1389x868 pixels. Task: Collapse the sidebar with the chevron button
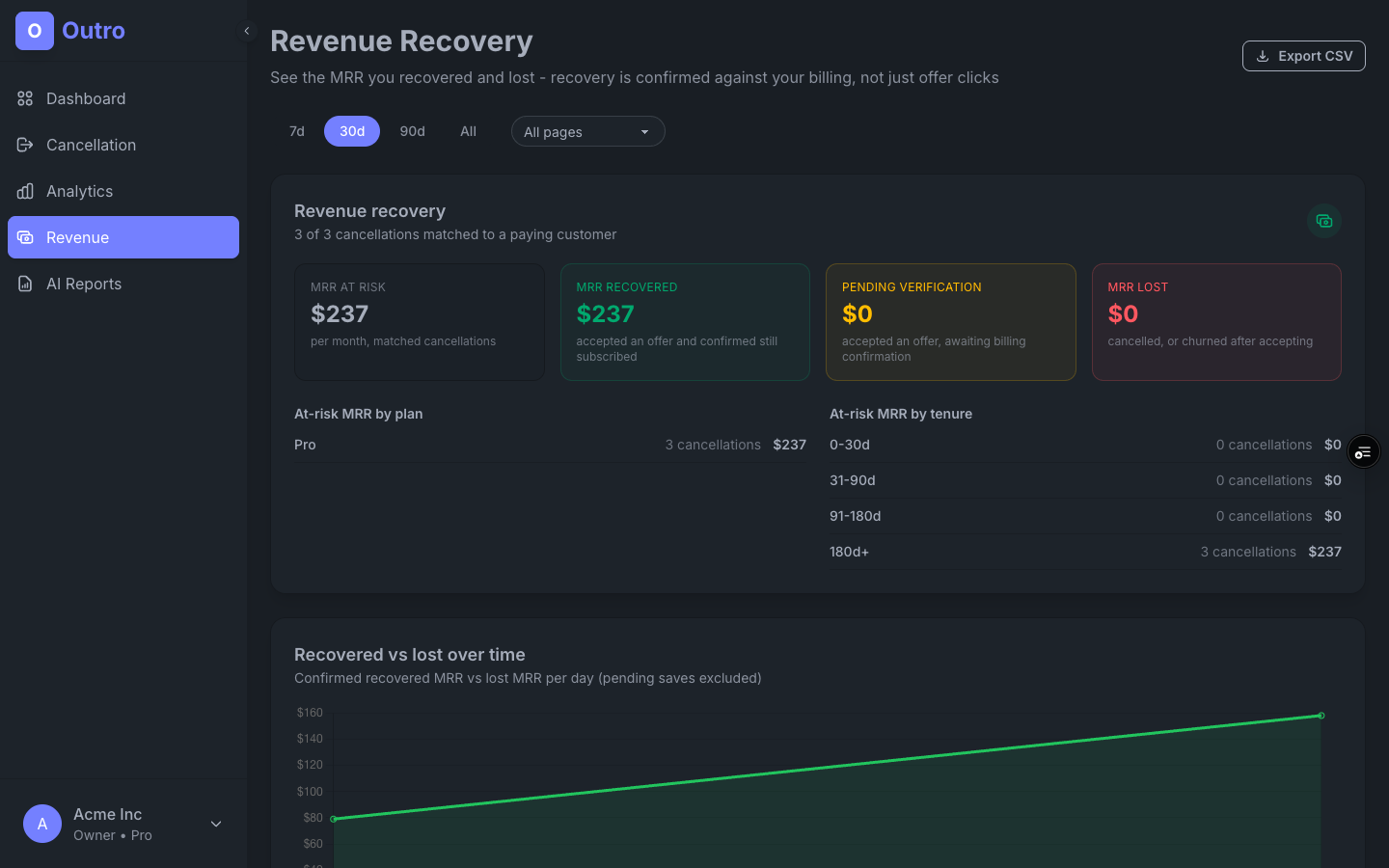[247, 31]
